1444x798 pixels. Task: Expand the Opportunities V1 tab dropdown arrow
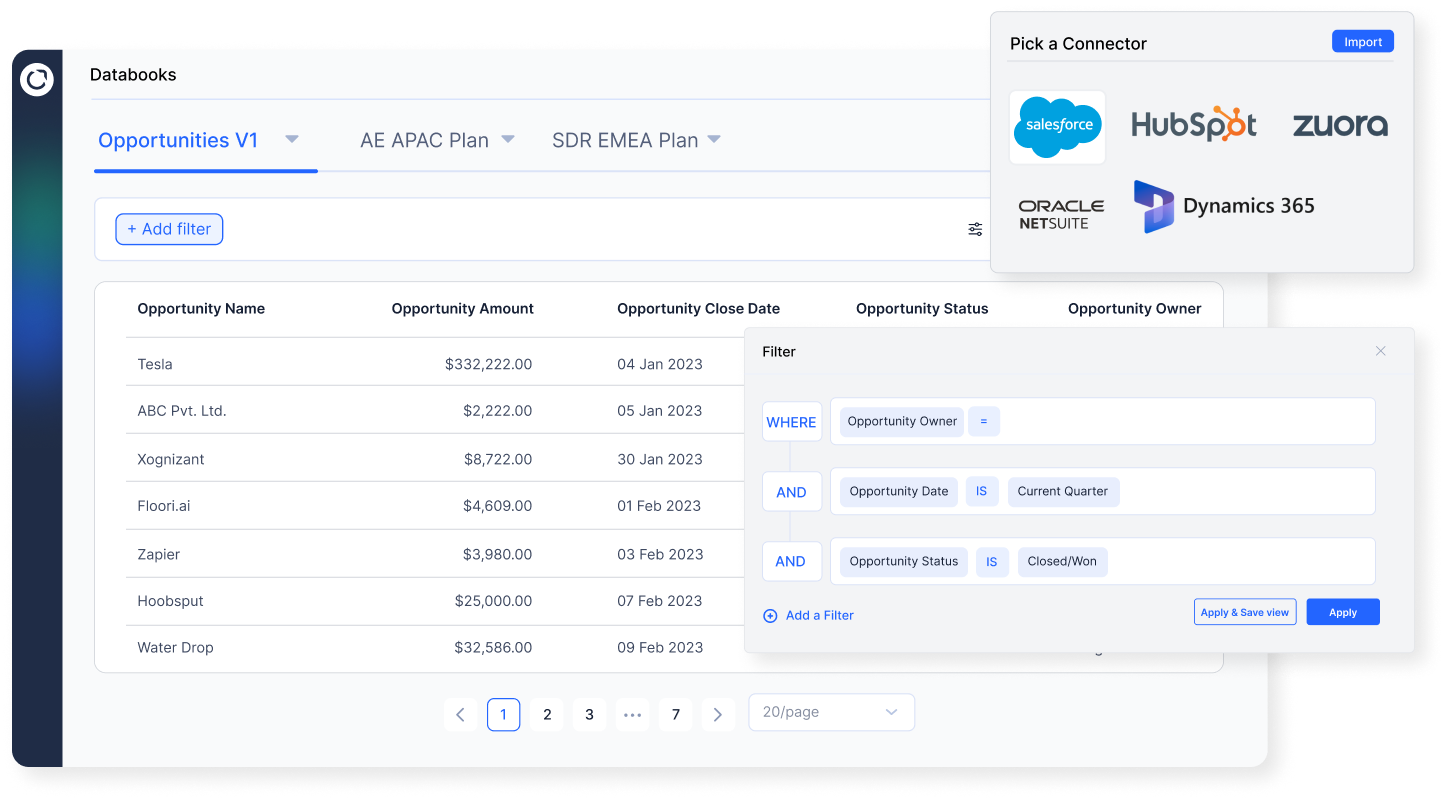(292, 139)
